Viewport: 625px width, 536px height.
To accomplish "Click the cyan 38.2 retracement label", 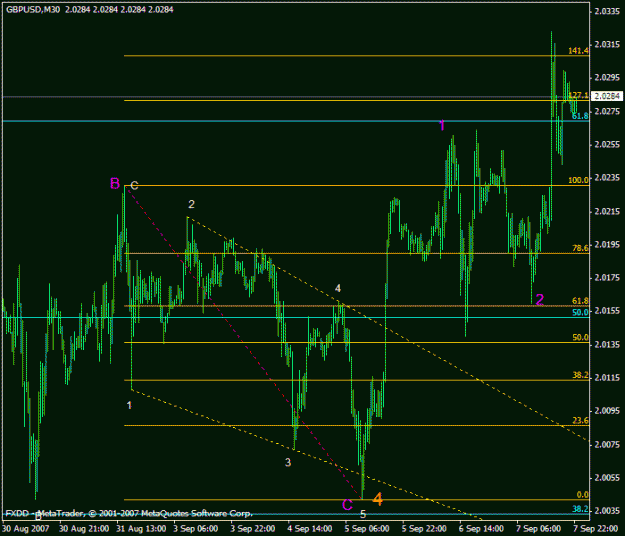I will 580,509.
